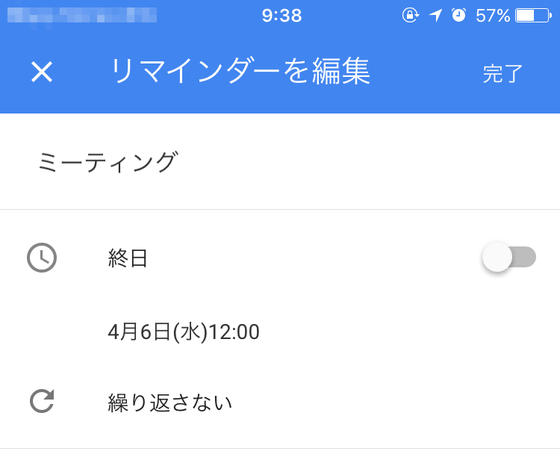Close the reminder editor with the X icon
The height and width of the screenshot is (463, 560).
point(42,72)
